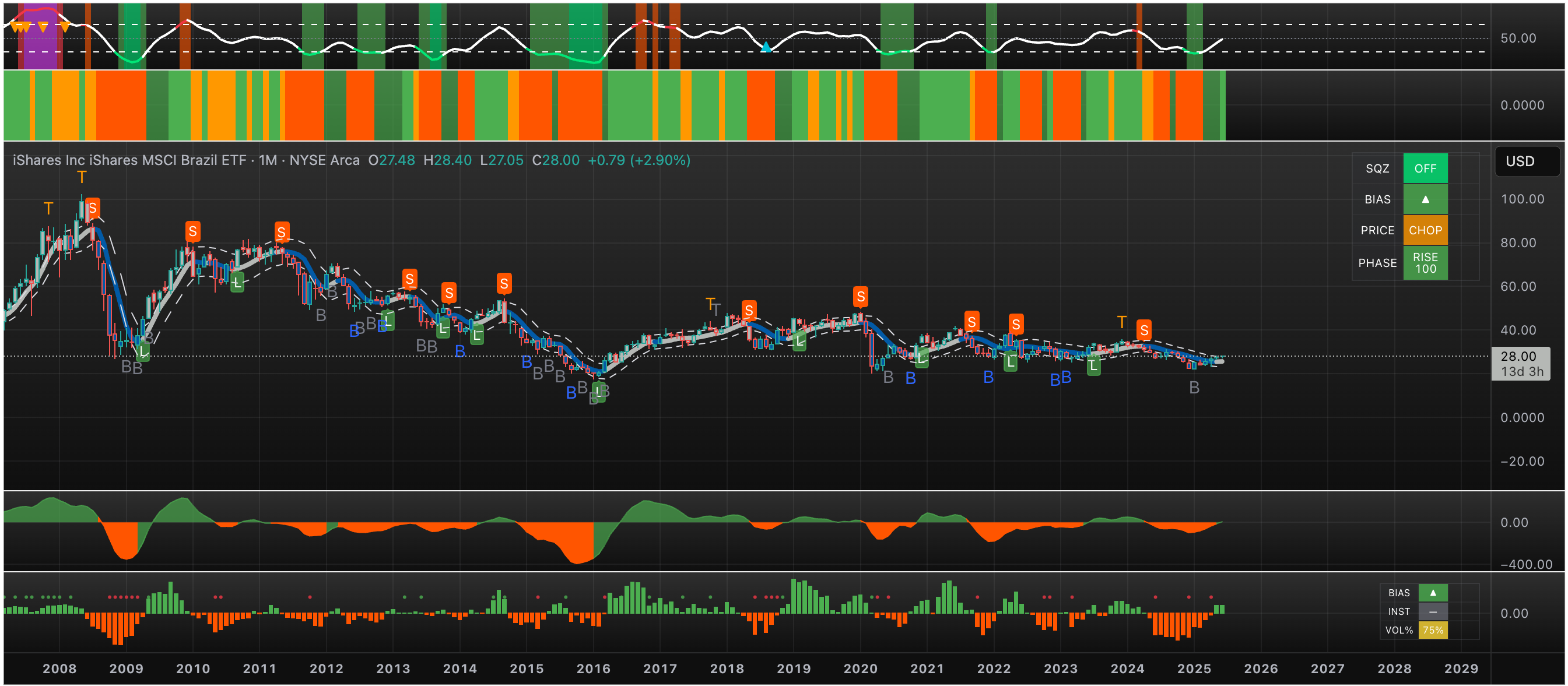Viewport: 1568px width, 686px height.
Task: Click the INST dash cell in lower table
Action: coord(1432,612)
